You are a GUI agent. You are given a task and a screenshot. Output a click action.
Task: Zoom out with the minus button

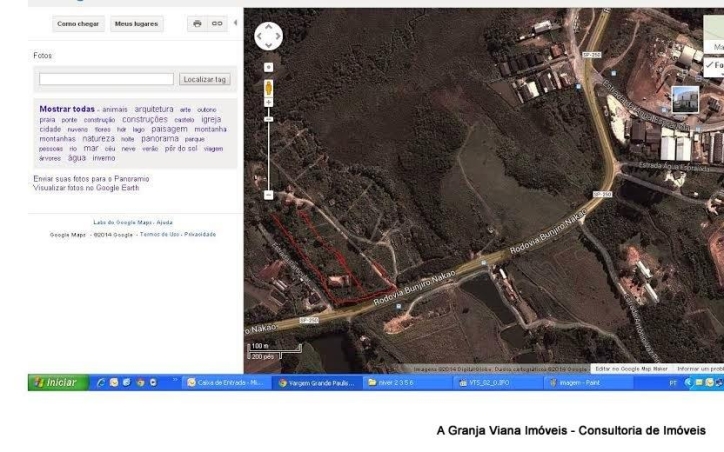268,195
